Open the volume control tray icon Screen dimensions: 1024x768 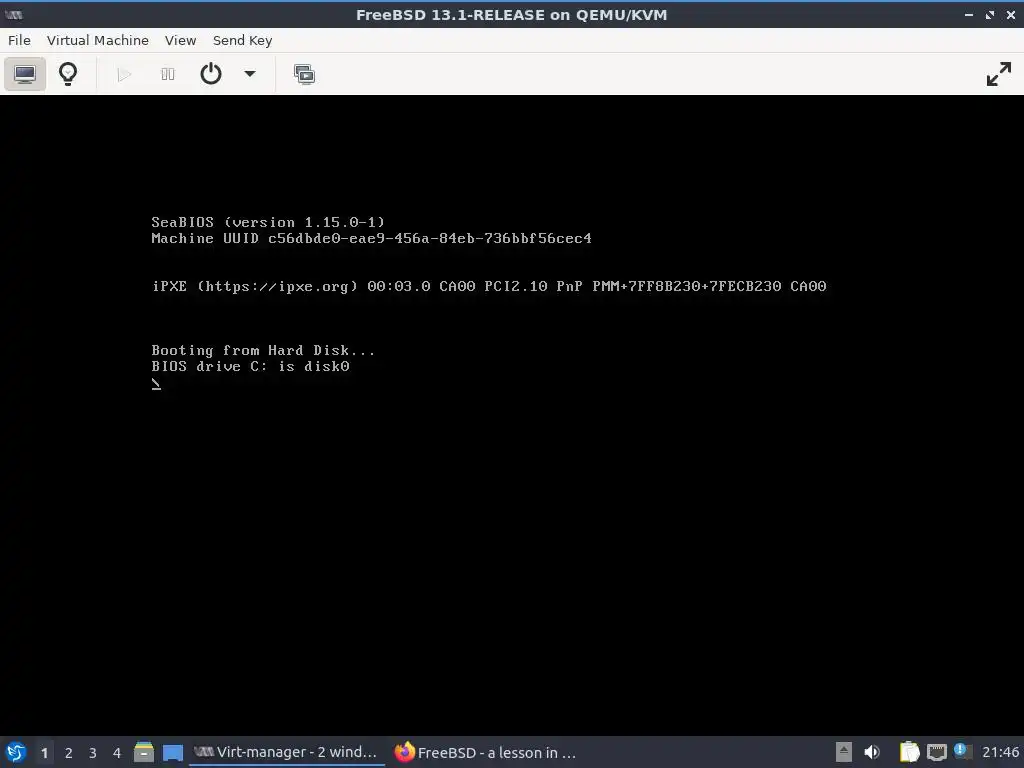point(871,752)
